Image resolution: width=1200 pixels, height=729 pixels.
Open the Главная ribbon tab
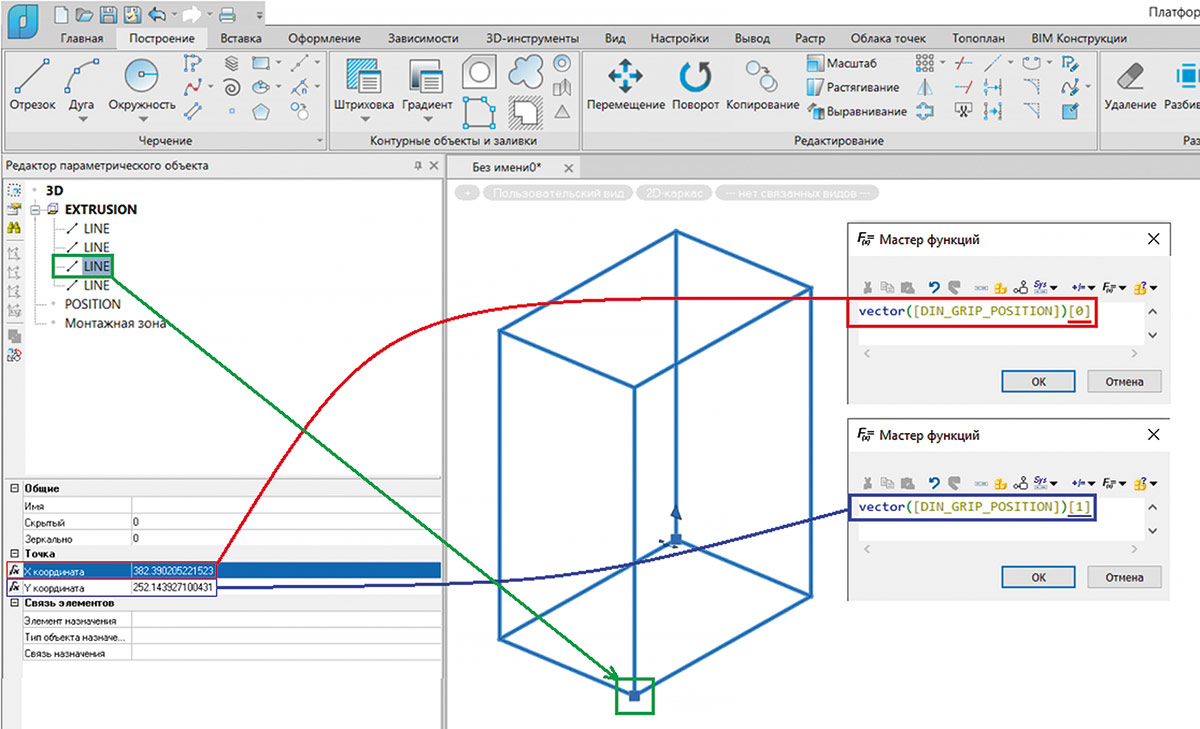81,39
